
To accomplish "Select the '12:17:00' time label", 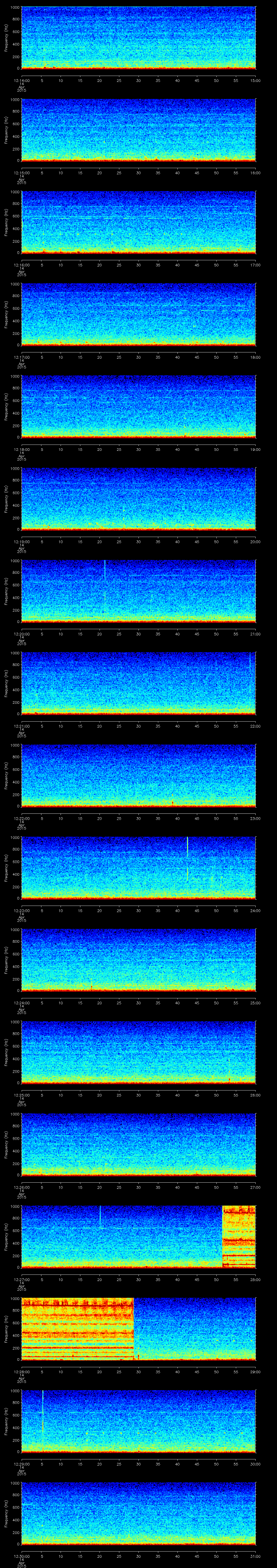I will point(21,357).
